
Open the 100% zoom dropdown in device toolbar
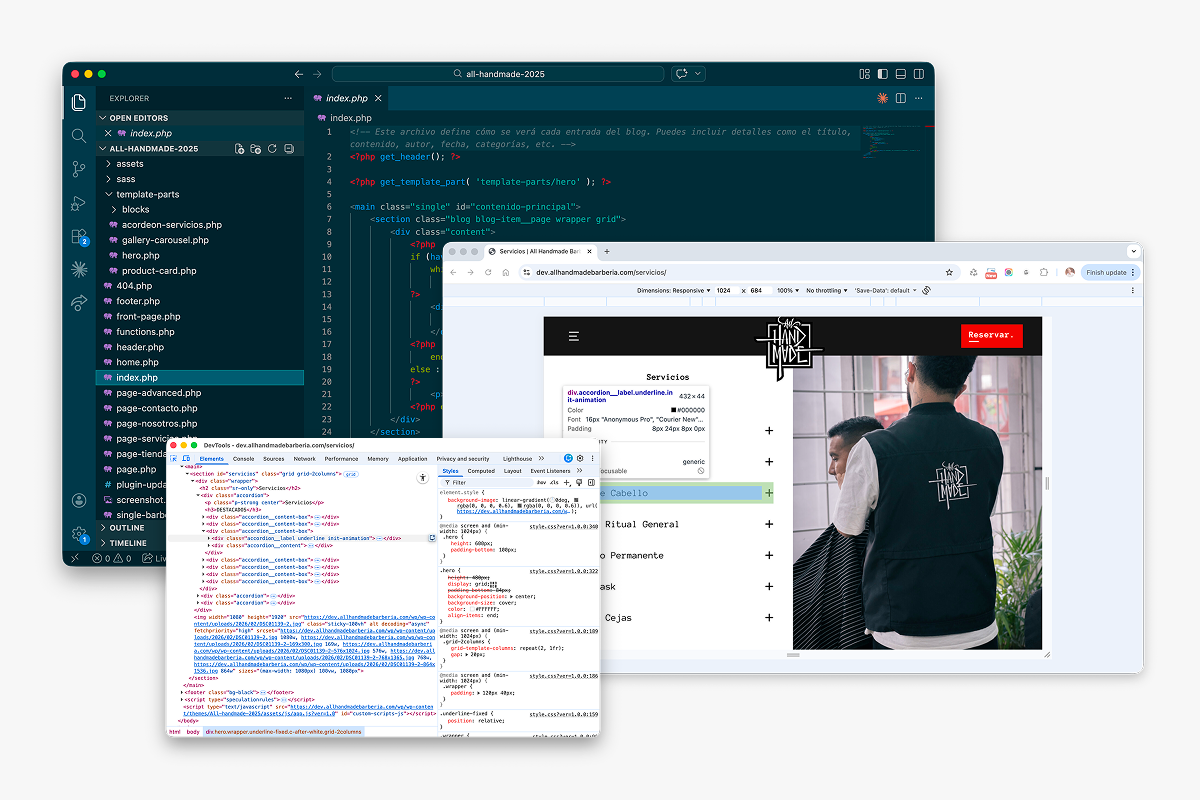[788, 290]
